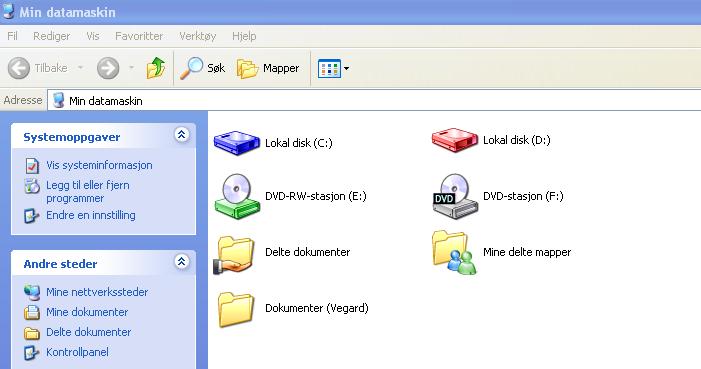
Task: Click the Views grid icon in toolbar
Action: pyautogui.click(x=329, y=68)
